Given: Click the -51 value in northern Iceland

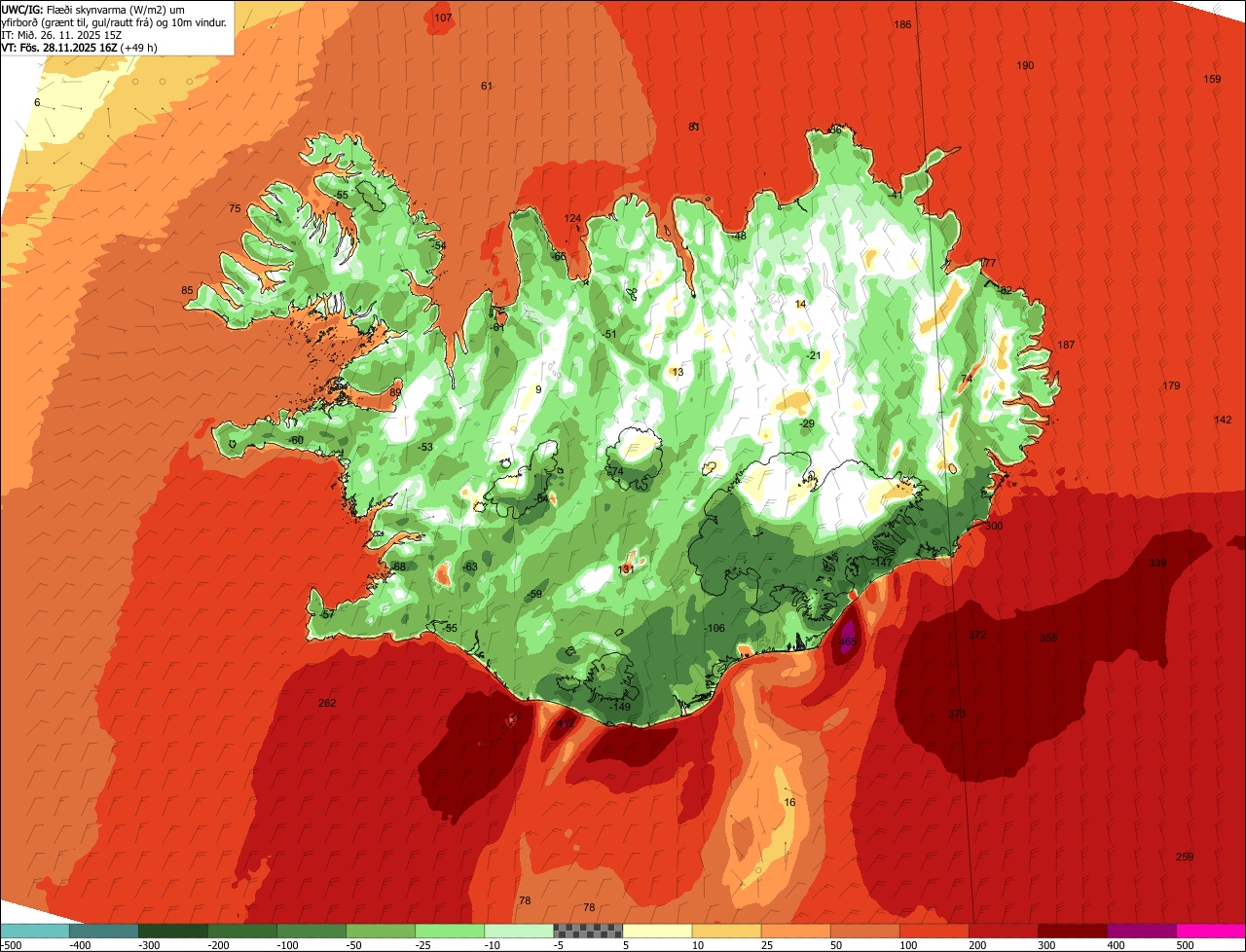Looking at the screenshot, I should 609,334.
